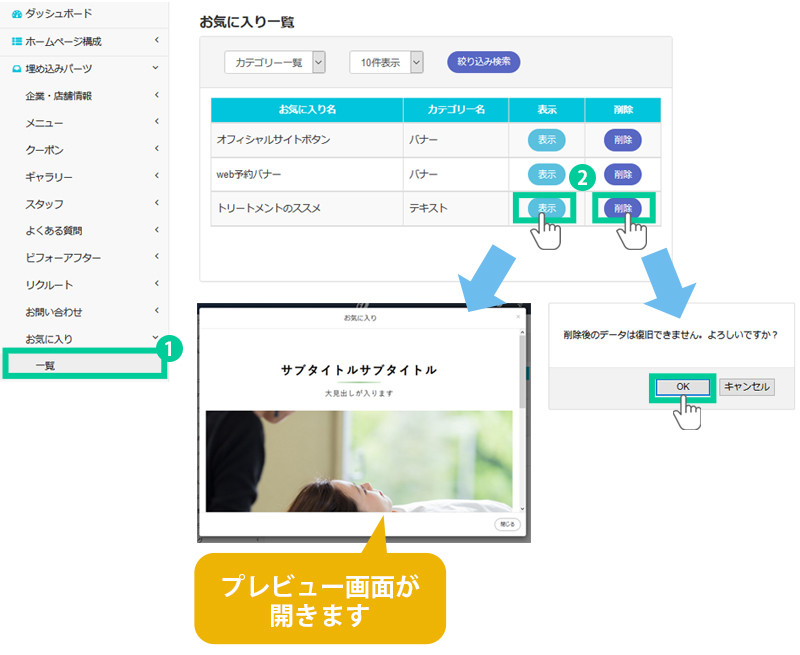Show the オフィシャルサイトボタン favorite

tap(546, 140)
